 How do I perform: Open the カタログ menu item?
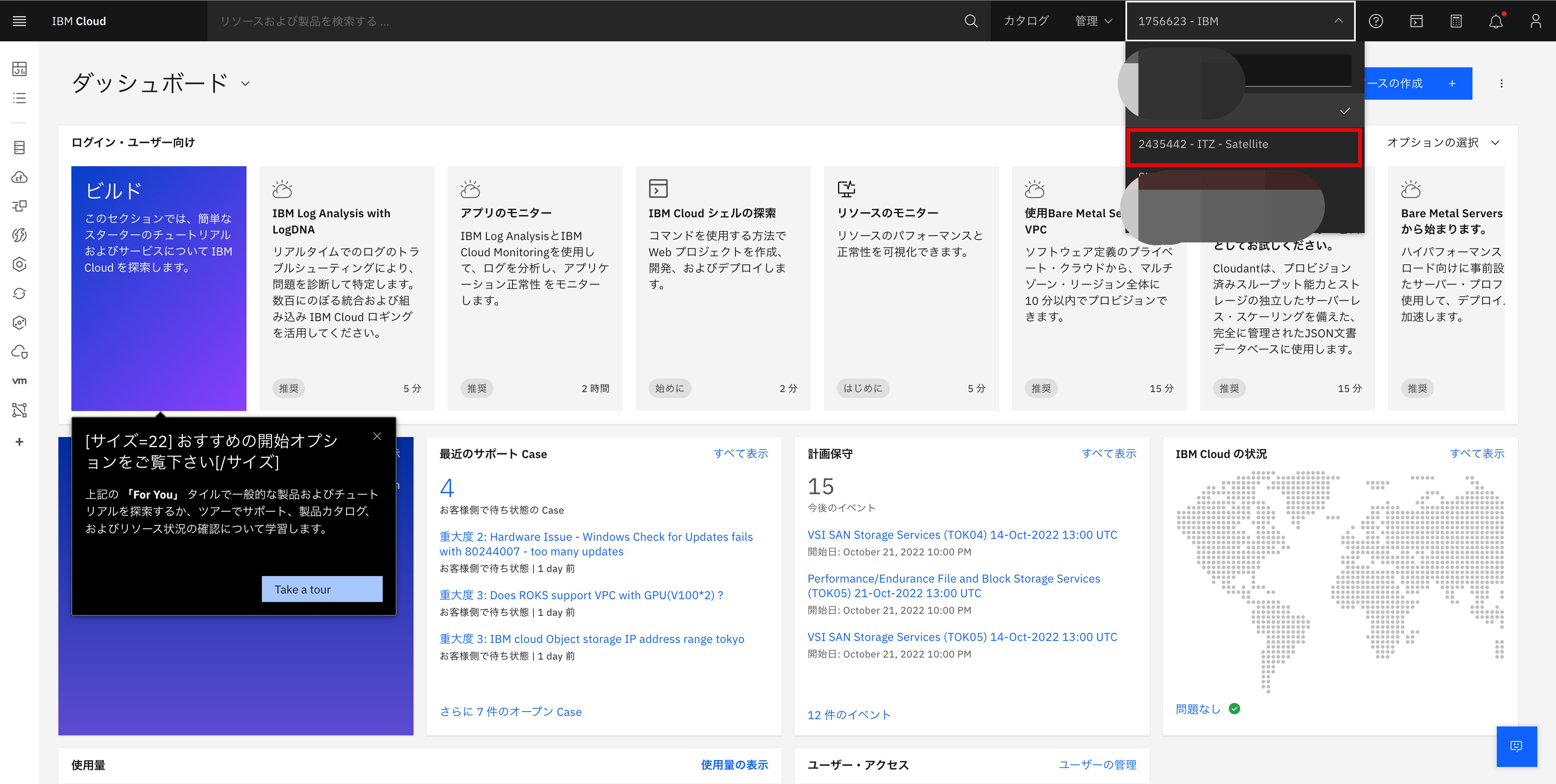(1026, 21)
